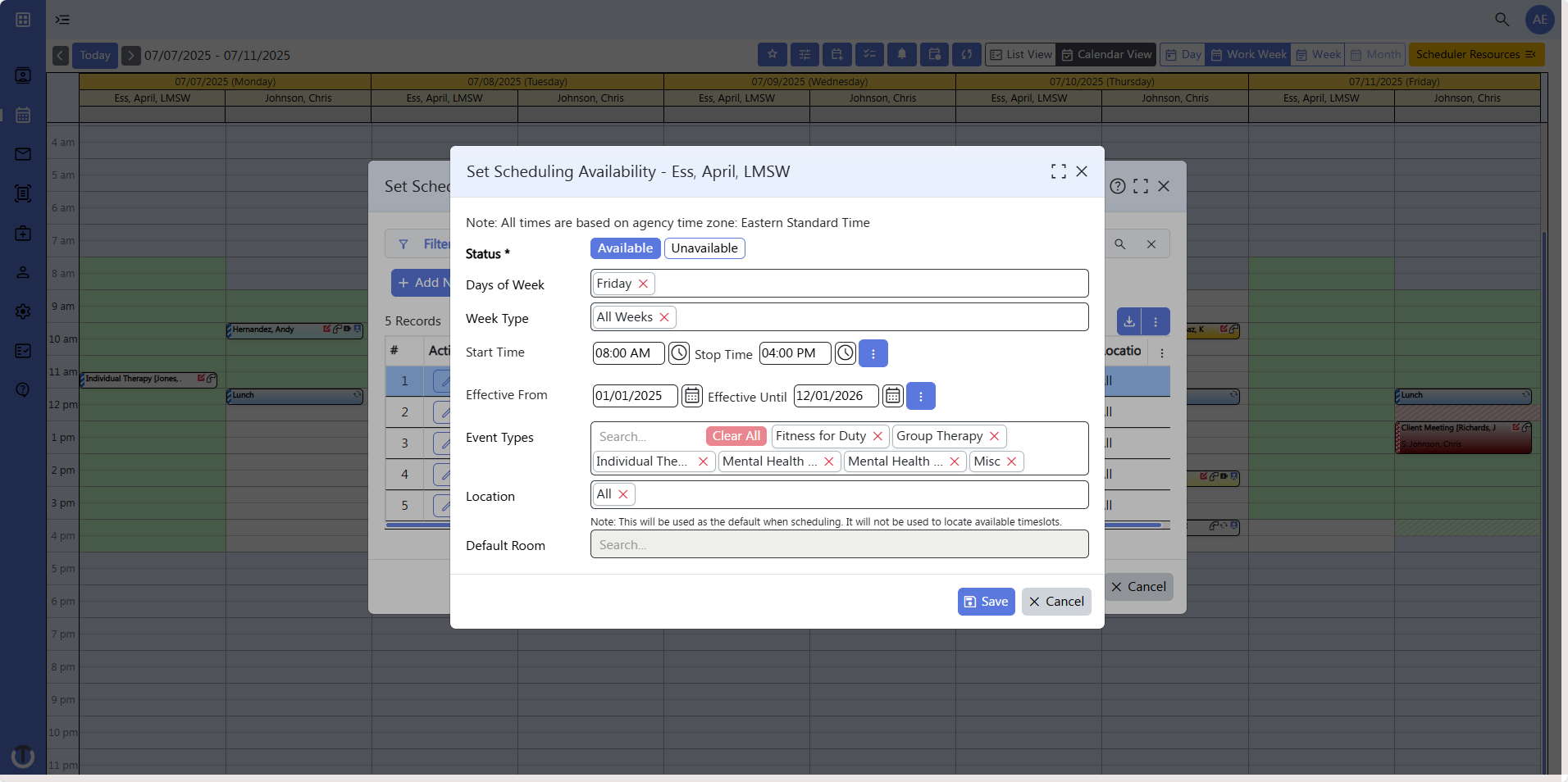Refresh the schedule using the refresh icon
This screenshot has width=1568, height=782.
point(967,54)
